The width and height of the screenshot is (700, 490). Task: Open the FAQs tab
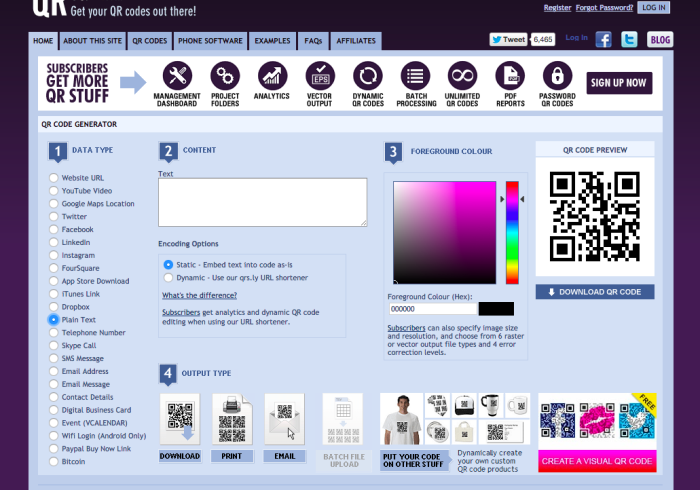pos(313,41)
